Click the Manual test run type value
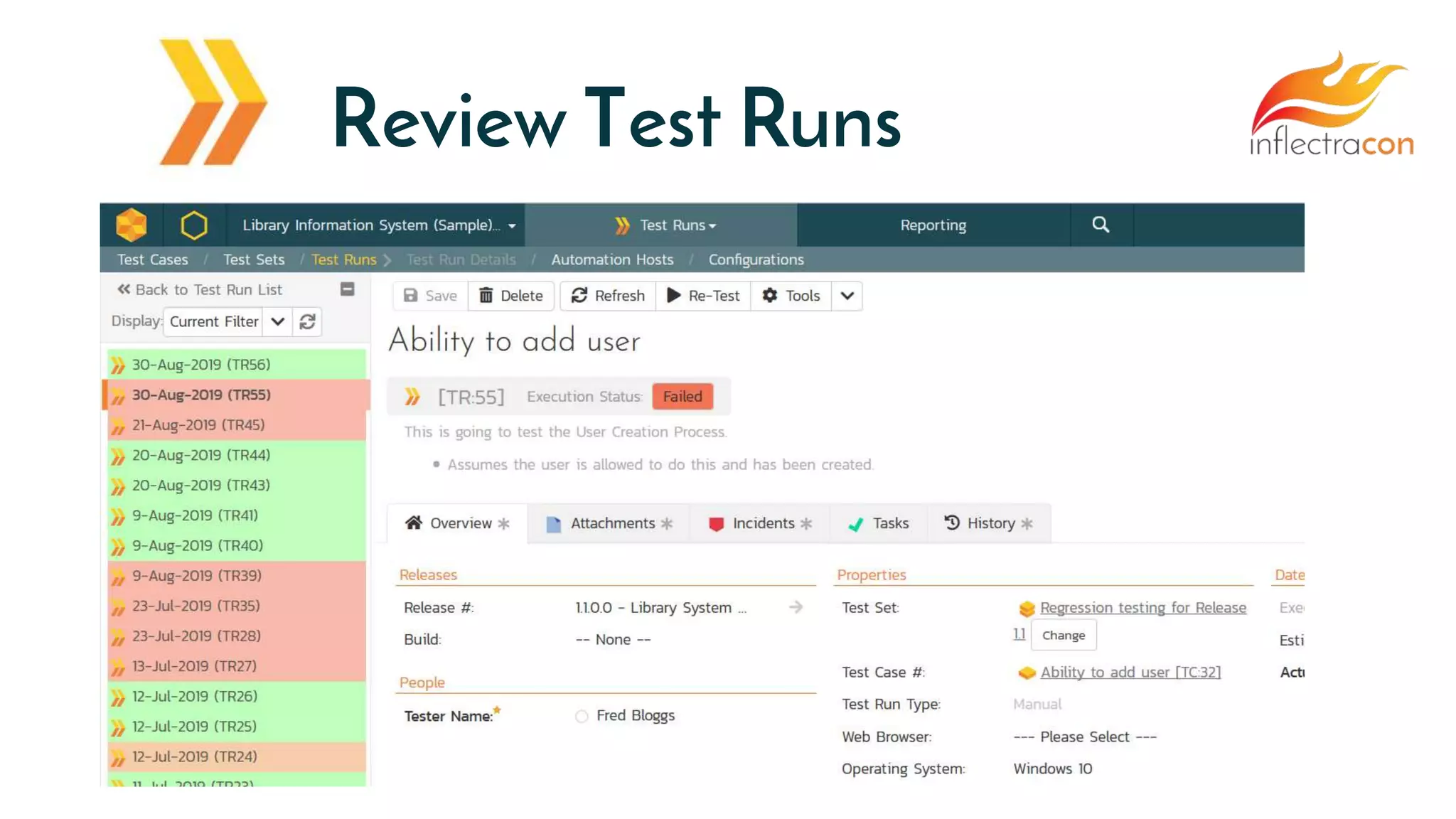The width and height of the screenshot is (1456, 819). [x=1037, y=705]
